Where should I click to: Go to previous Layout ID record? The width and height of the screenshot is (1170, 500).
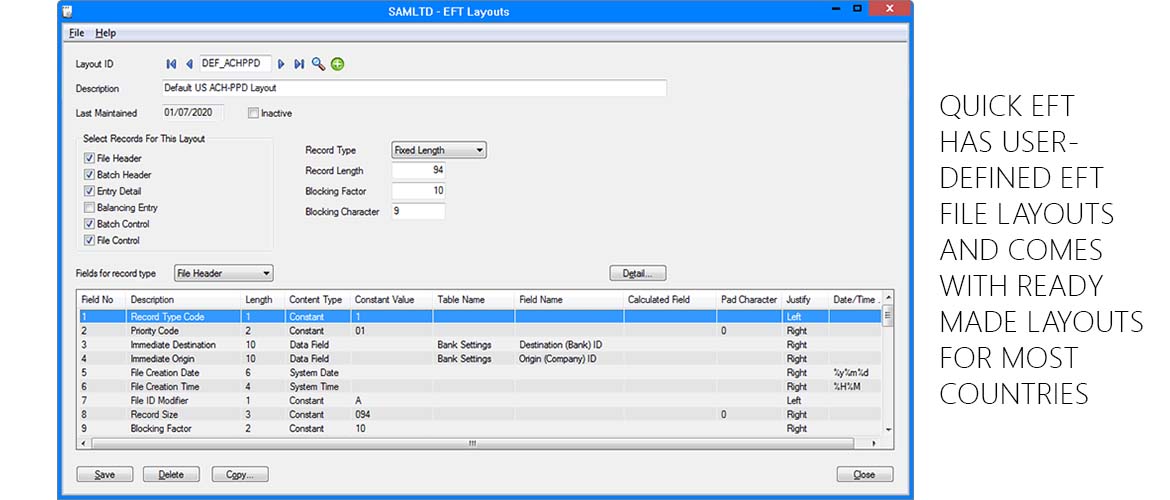[x=189, y=64]
